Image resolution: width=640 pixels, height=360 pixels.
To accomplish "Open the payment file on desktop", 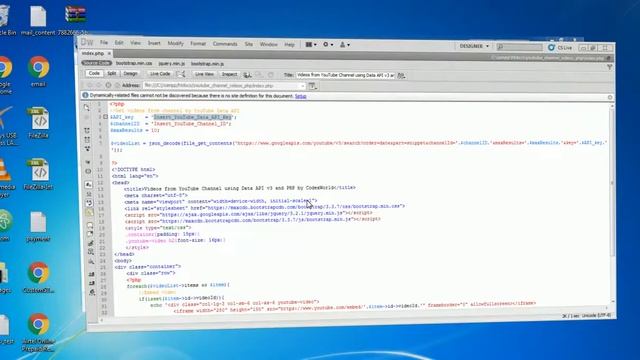I will click(x=38, y=227).
